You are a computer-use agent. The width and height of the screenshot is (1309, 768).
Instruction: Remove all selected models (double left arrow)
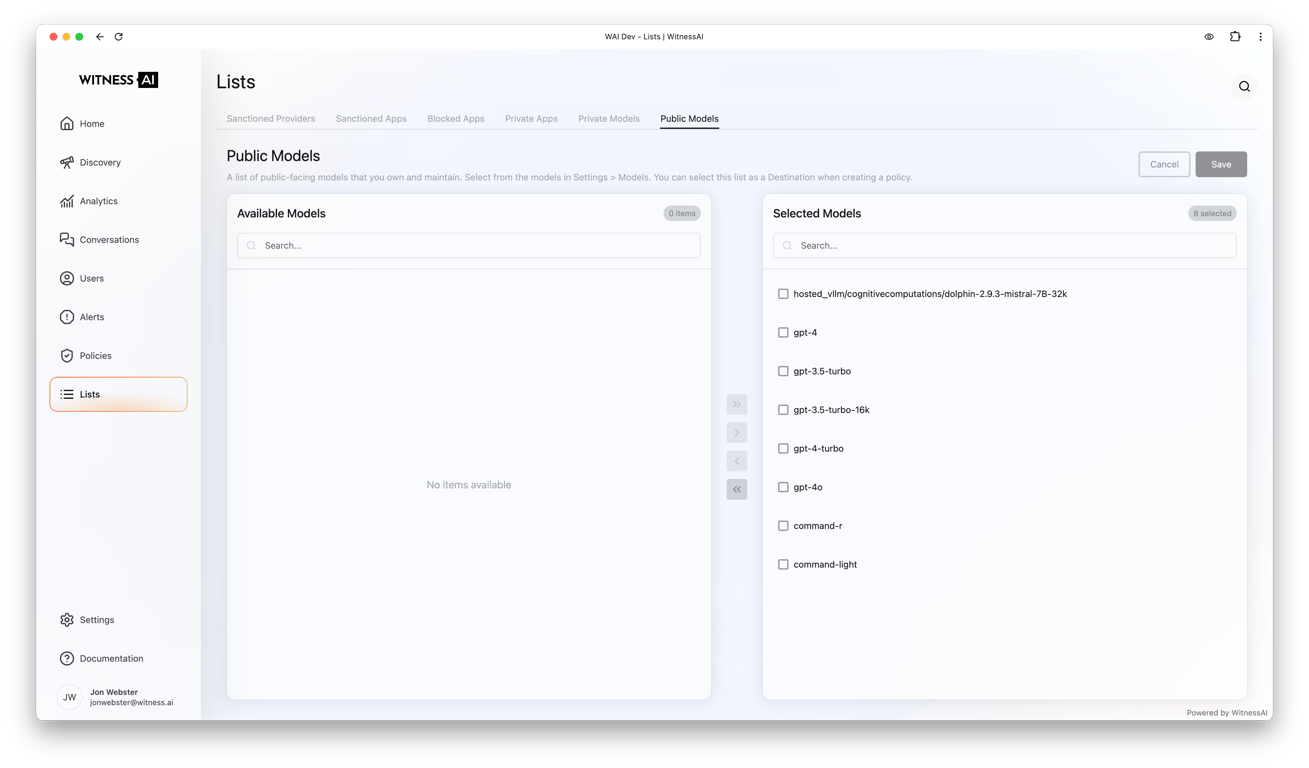737,489
